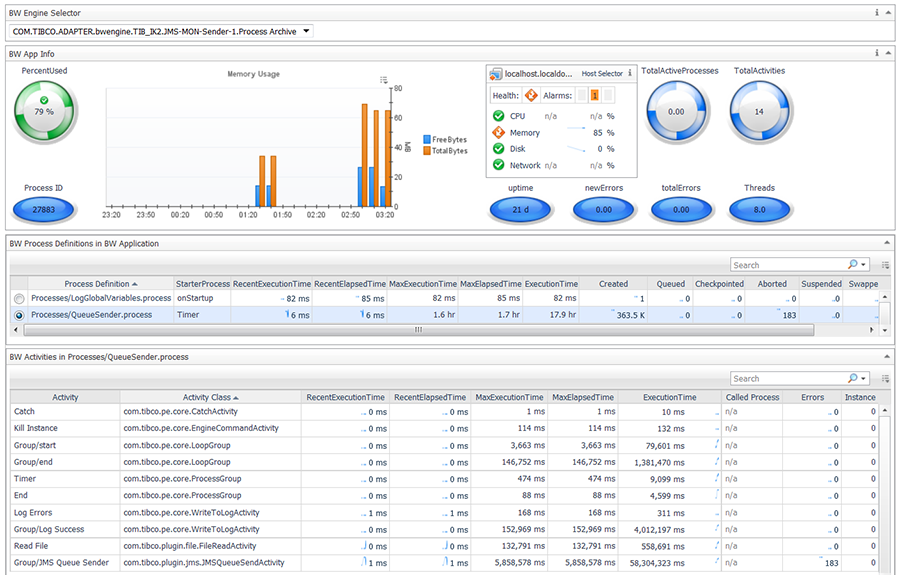Click the Read File activity row
900x575 pixels.
(31, 546)
